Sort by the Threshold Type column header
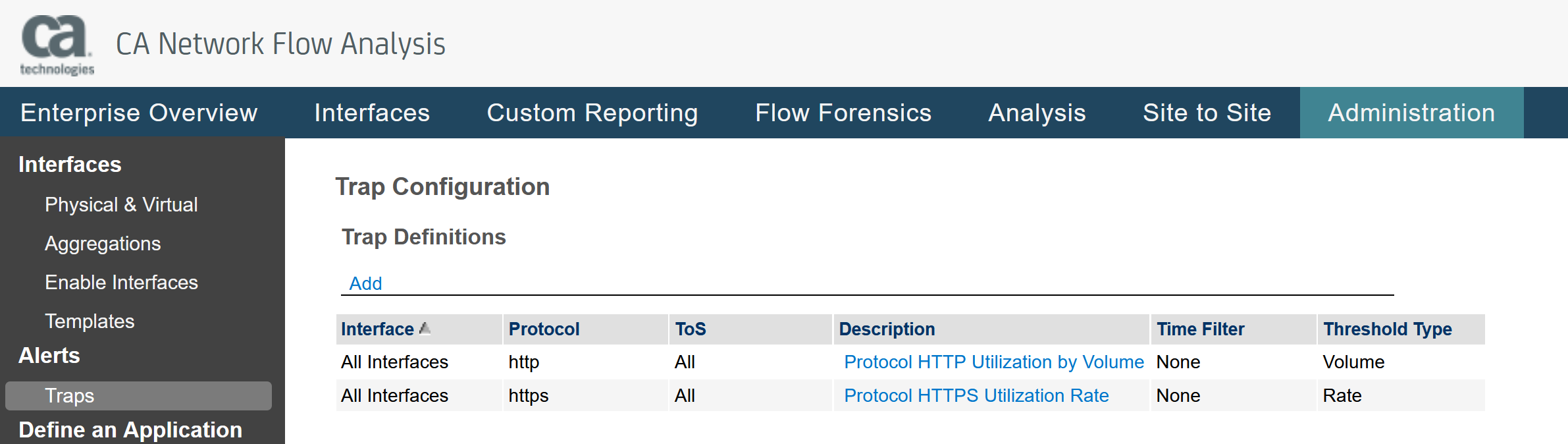 (x=1388, y=329)
